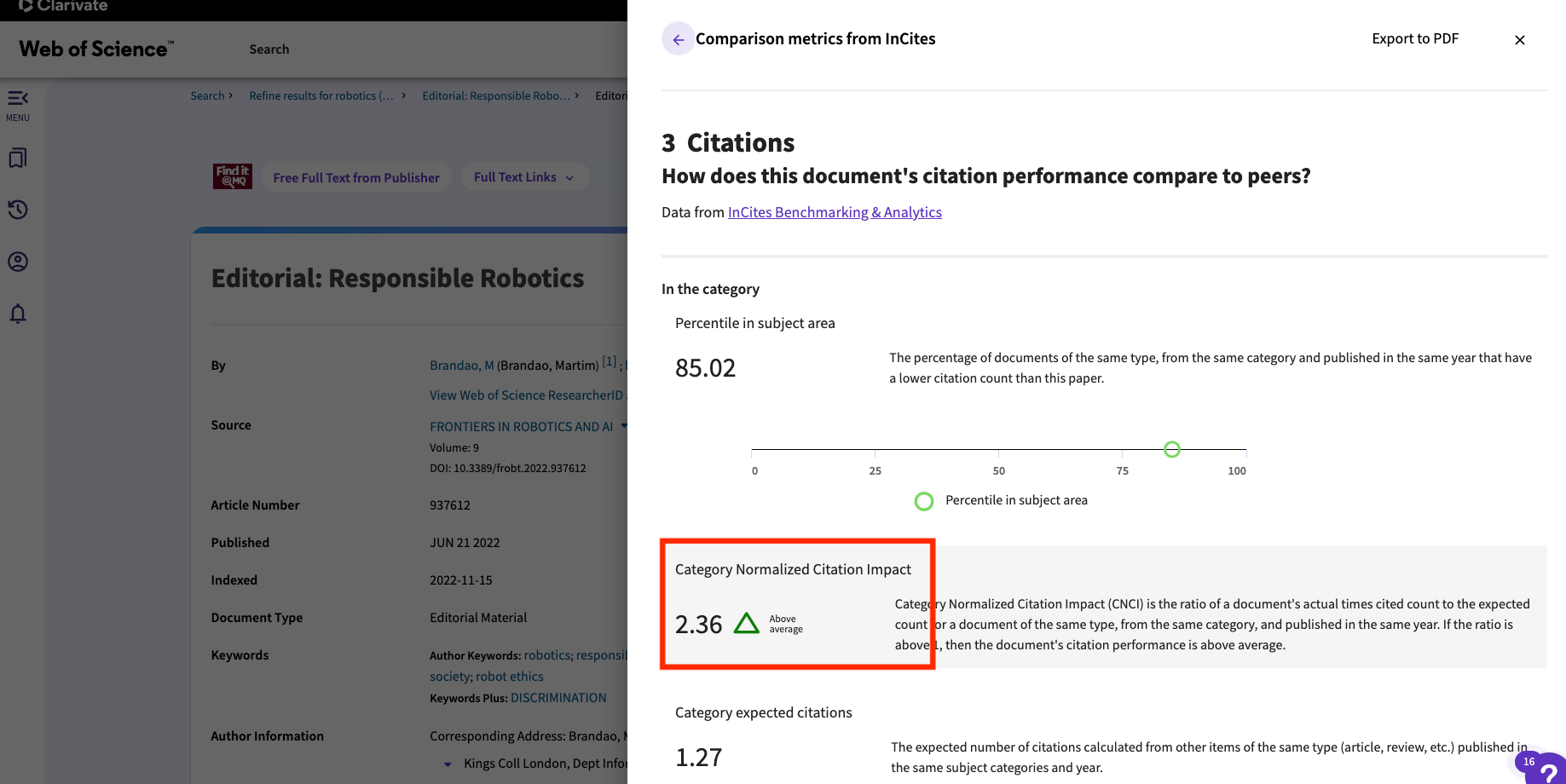
Task: Click the DISCRIMINATION keyword link
Action: 558,697
